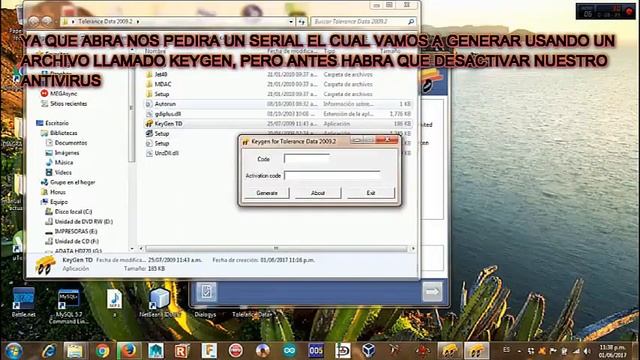Screen dimensions: 640x360
Task: Click the taskbar clock showing 11:38 p.m.
Action: [613, 351]
